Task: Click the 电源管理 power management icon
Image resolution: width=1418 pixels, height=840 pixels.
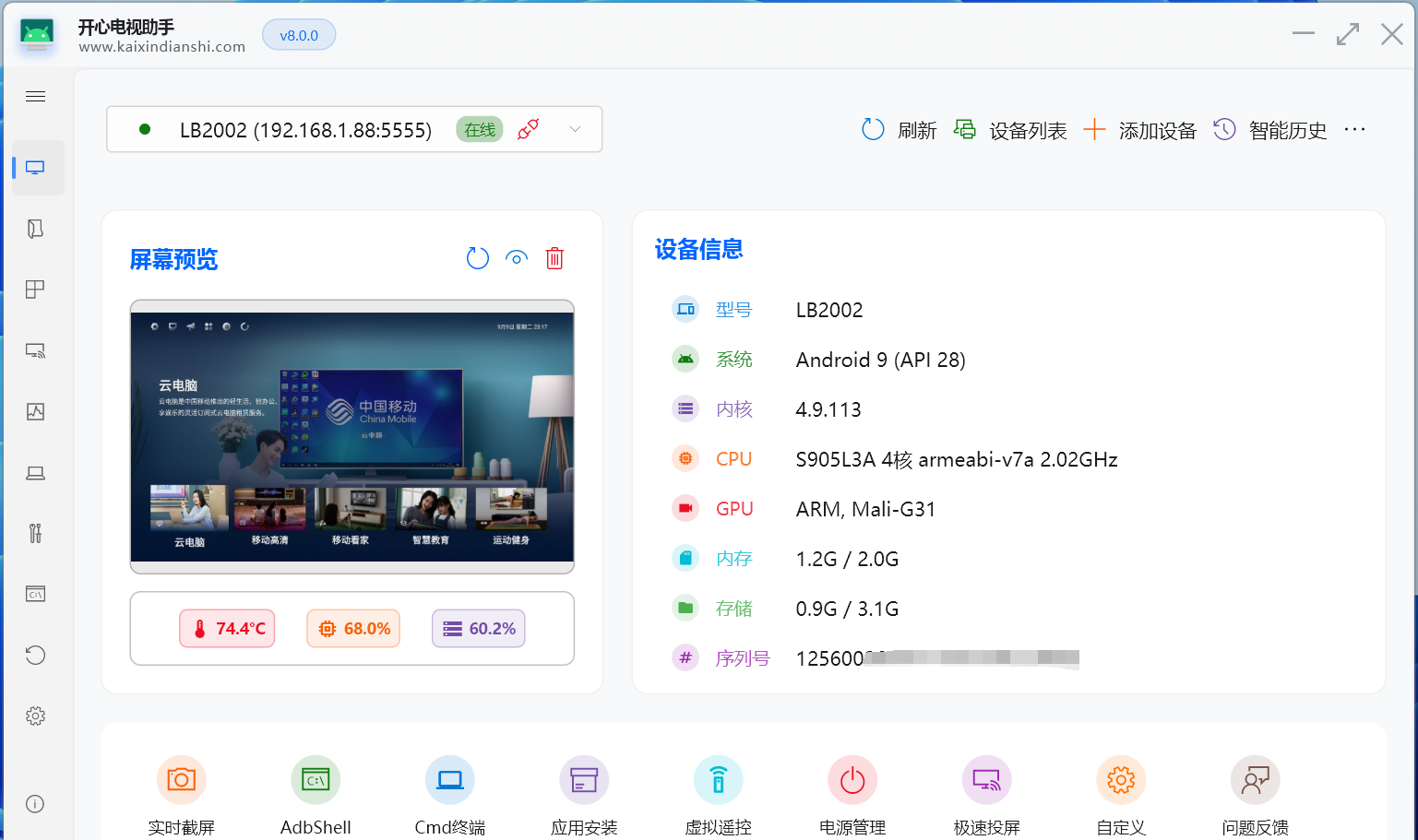Action: (852, 780)
